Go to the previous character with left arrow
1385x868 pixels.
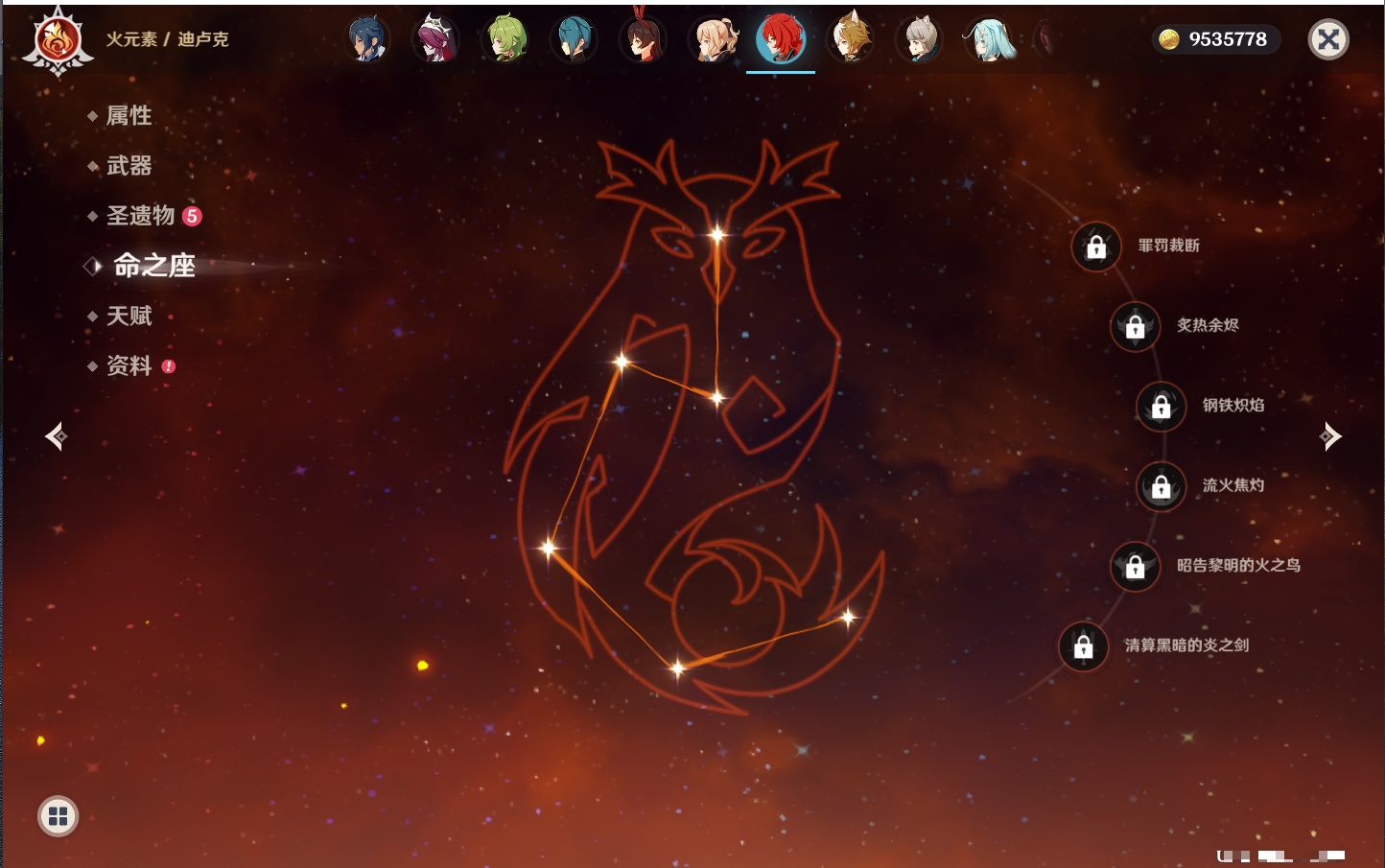57,436
